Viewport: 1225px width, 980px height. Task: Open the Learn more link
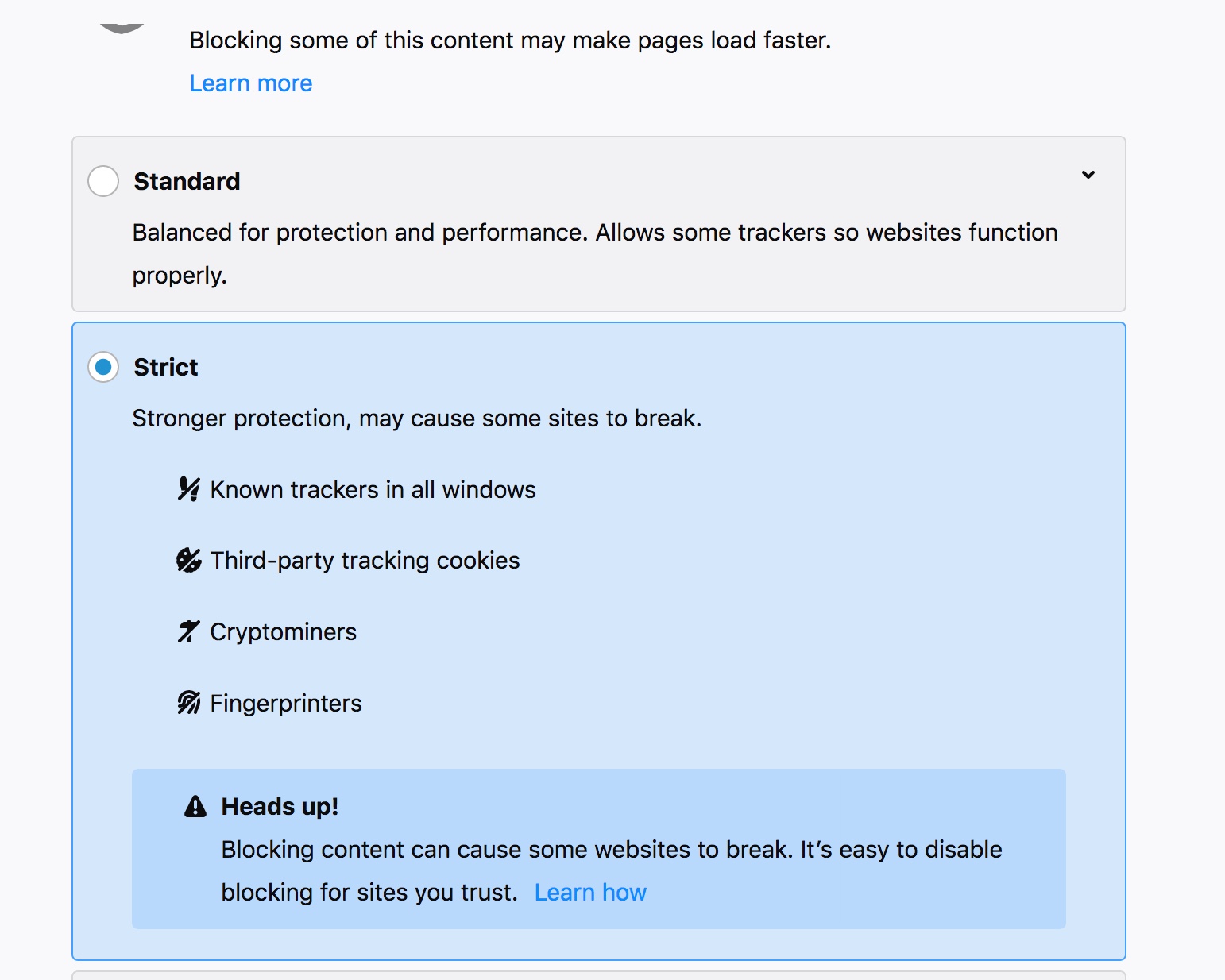click(x=251, y=83)
